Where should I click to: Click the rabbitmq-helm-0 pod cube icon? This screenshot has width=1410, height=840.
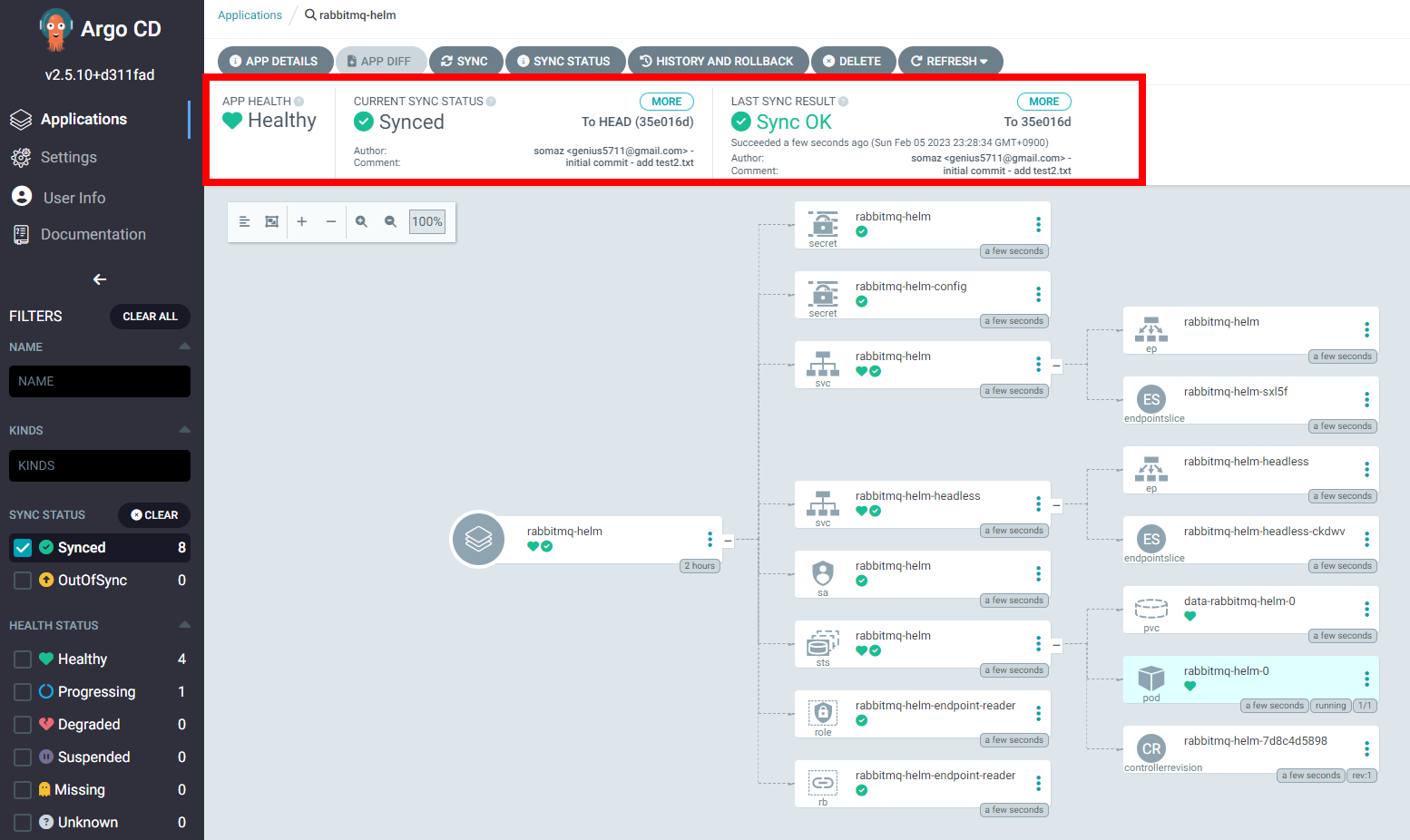(1151, 678)
